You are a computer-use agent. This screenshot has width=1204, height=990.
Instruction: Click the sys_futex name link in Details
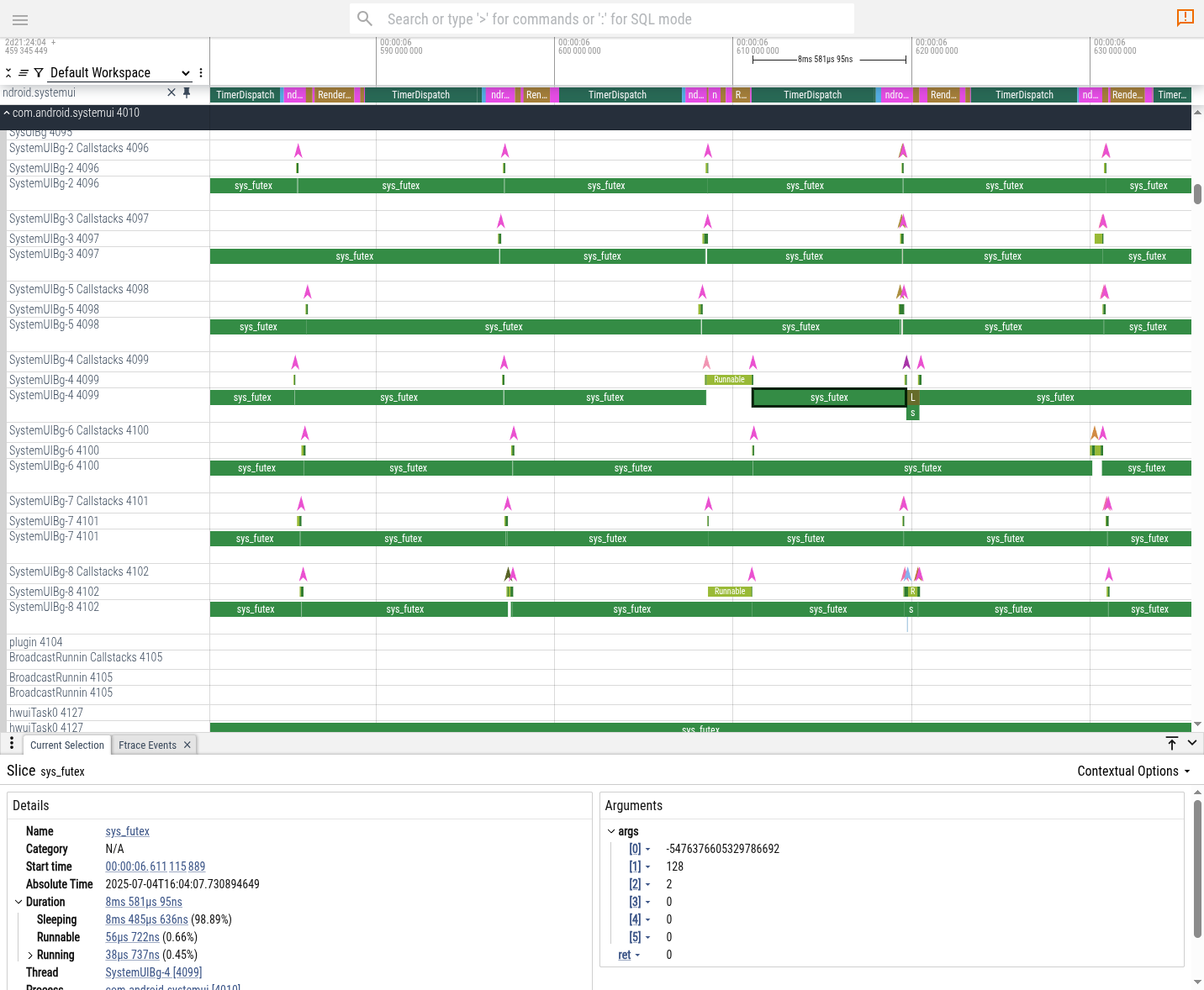[127, 831]
